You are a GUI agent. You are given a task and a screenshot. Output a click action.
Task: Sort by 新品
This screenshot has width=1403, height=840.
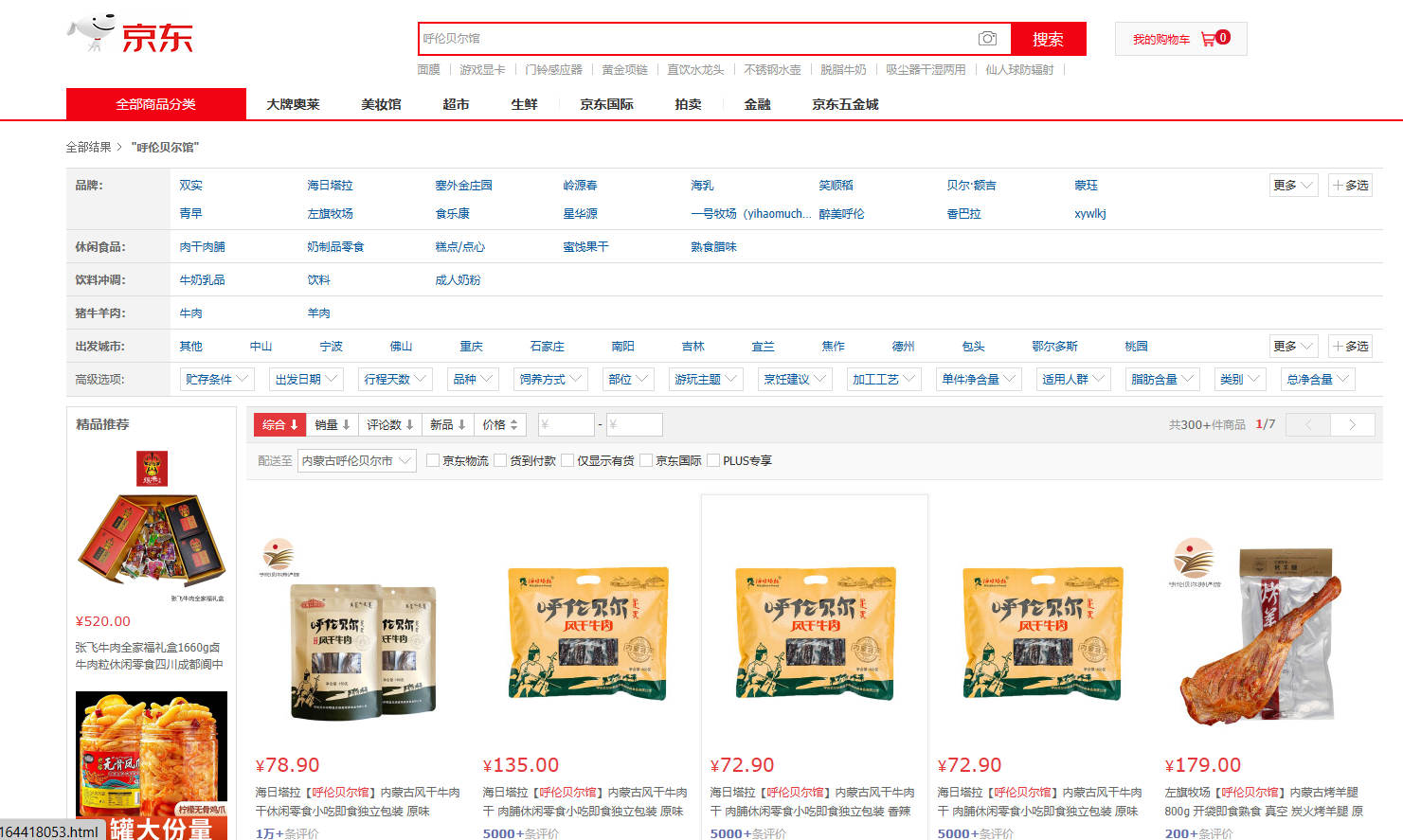[x=448, y=425]
